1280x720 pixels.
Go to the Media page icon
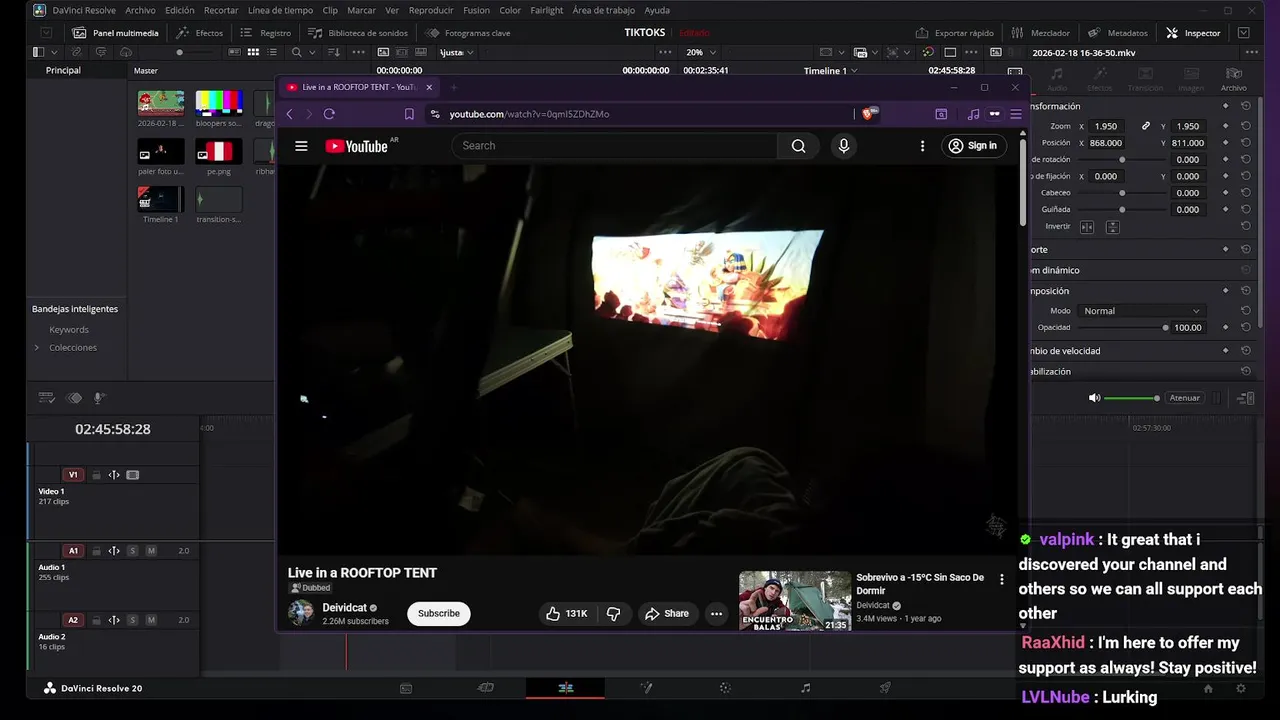point(406,688)
